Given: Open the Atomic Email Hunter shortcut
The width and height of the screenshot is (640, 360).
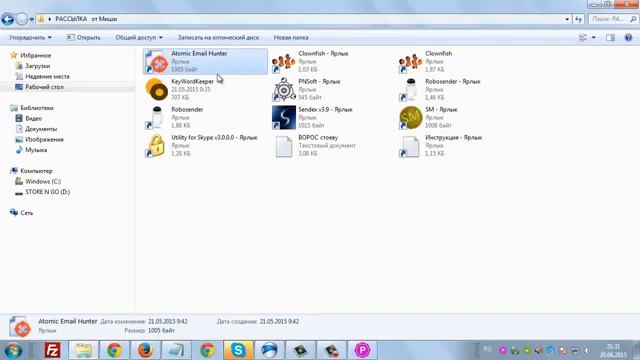Looking at the screenshot, I should click(205, 61).
